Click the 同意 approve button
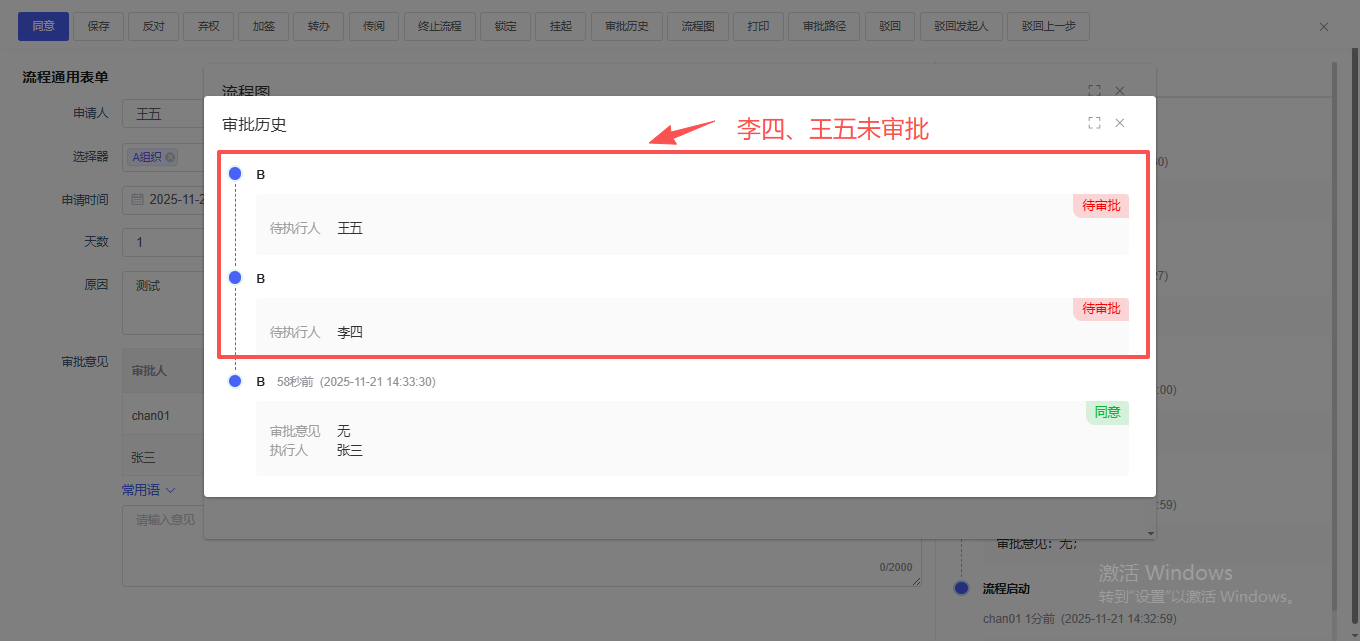This screenshot has height=641, width=1360. pos(43,26)
